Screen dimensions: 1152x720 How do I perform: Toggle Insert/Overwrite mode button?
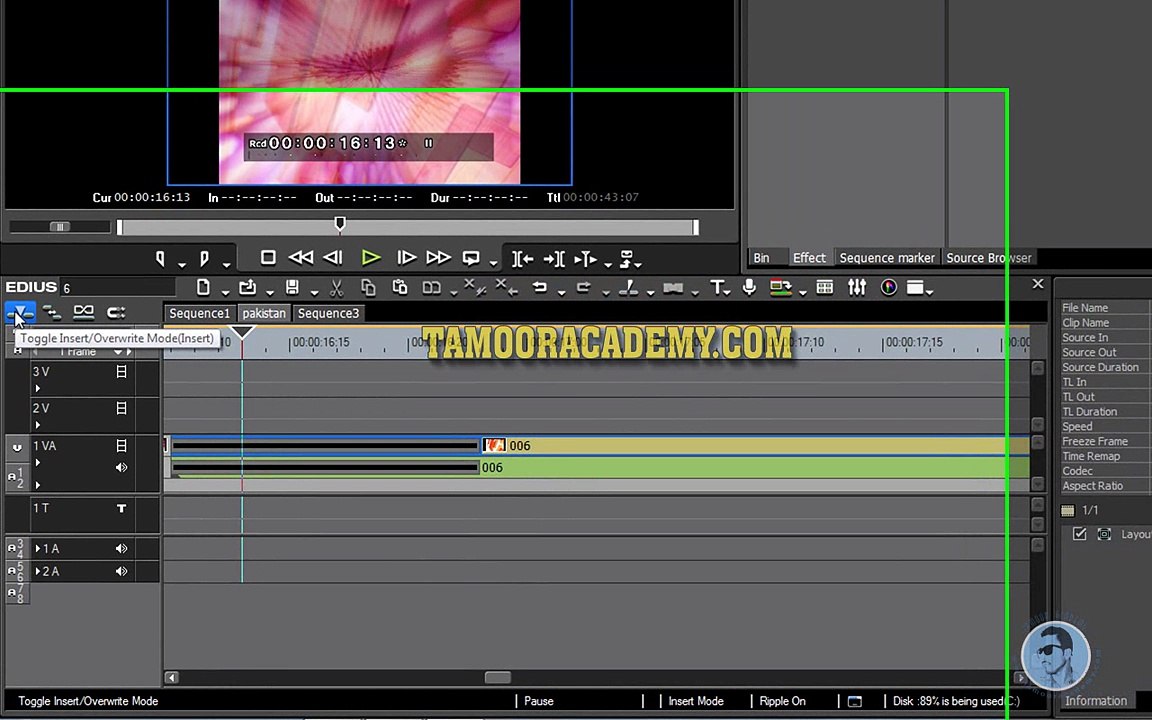click(19, 313)
